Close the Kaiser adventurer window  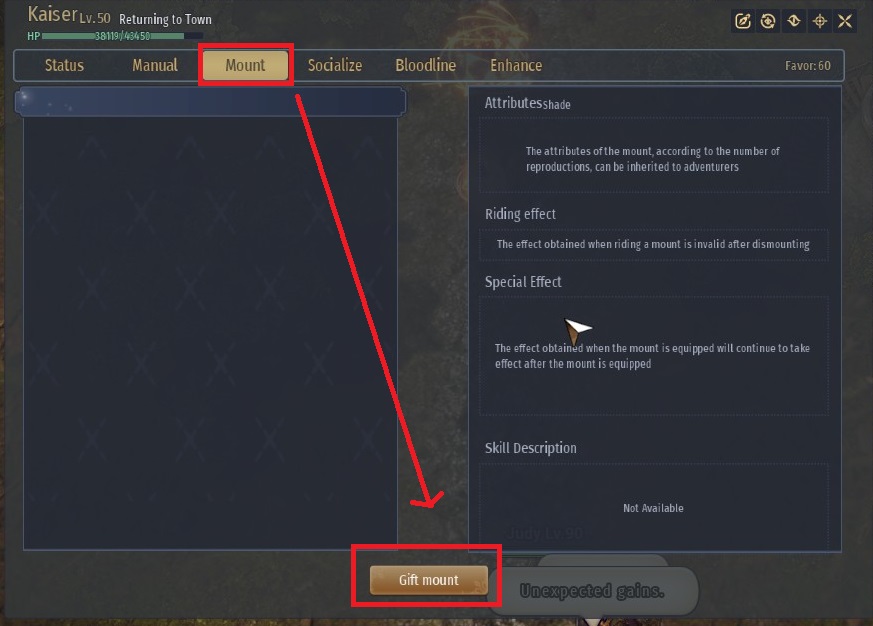[x=845, y=21]
